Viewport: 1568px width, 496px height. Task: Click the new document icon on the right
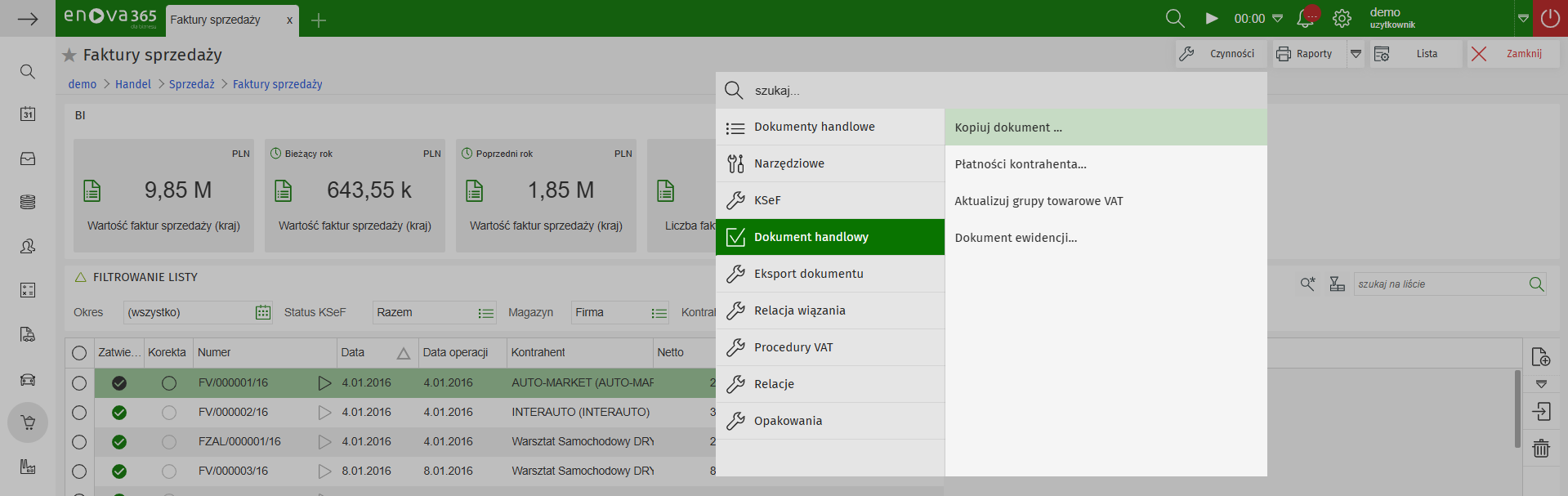pyautogui.click(x=1541, y=357)
